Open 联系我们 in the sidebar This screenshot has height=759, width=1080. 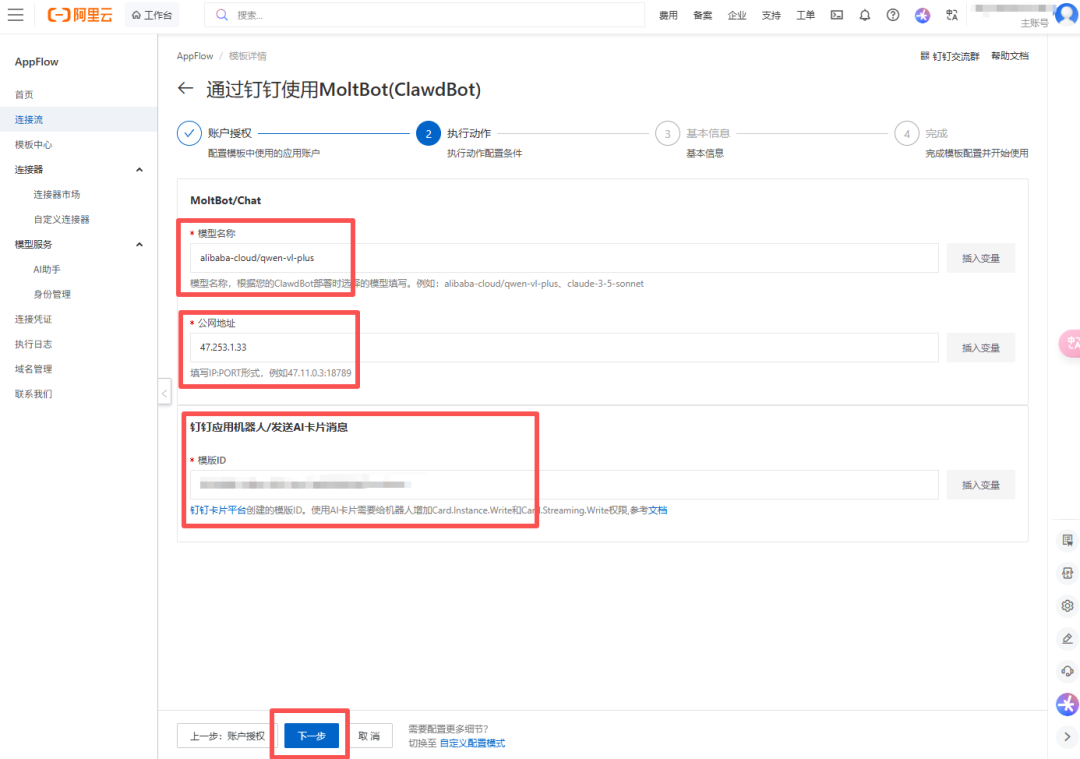point(33,394)
